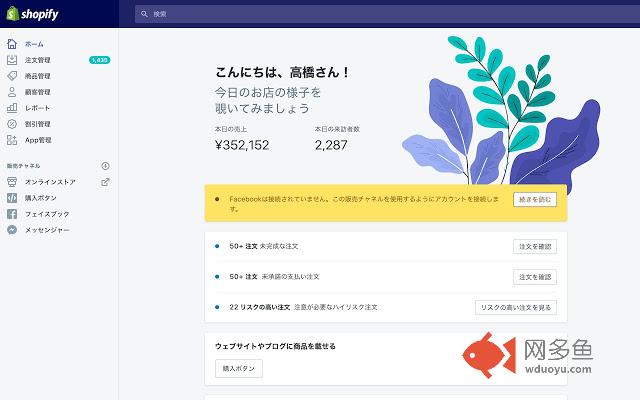
Task: Click リスクの高い注文を見る button
Action: pos(516,307)
